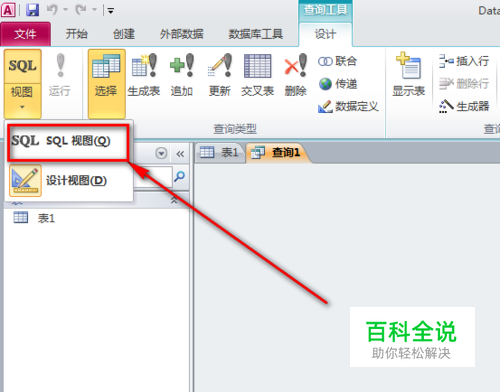Image resolution: width=500 pixels, height=392 pixels.
Task: Choose the 删除 delete query
Action: (x=295, y=76)
